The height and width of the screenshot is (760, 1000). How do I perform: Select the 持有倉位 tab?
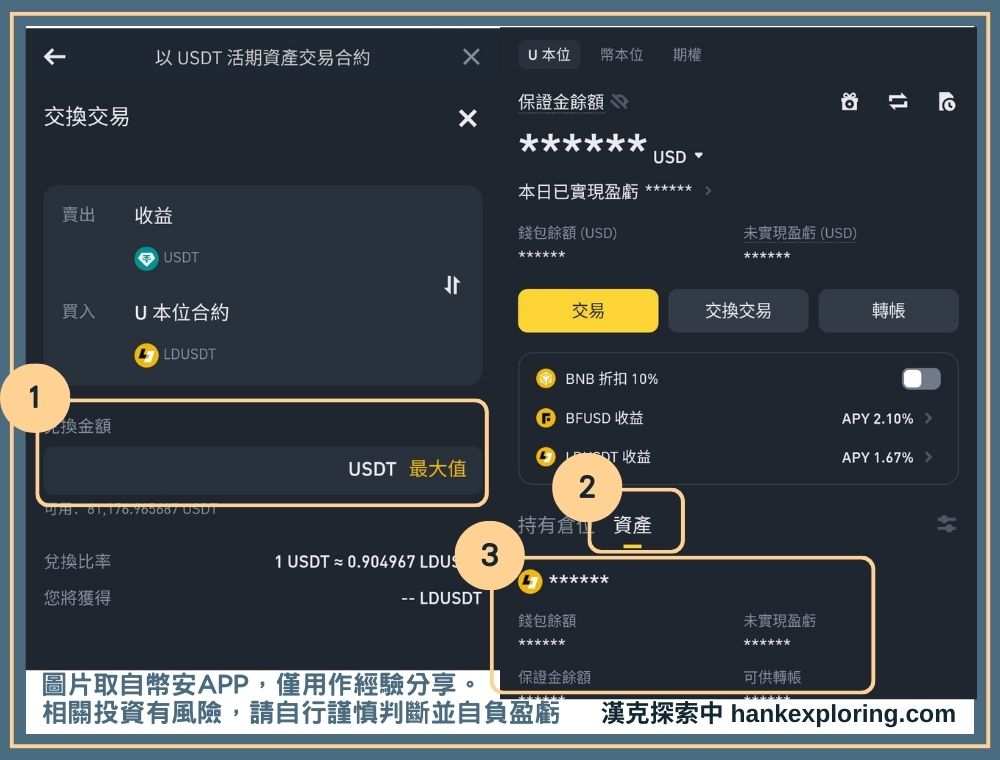coord(554,525)
